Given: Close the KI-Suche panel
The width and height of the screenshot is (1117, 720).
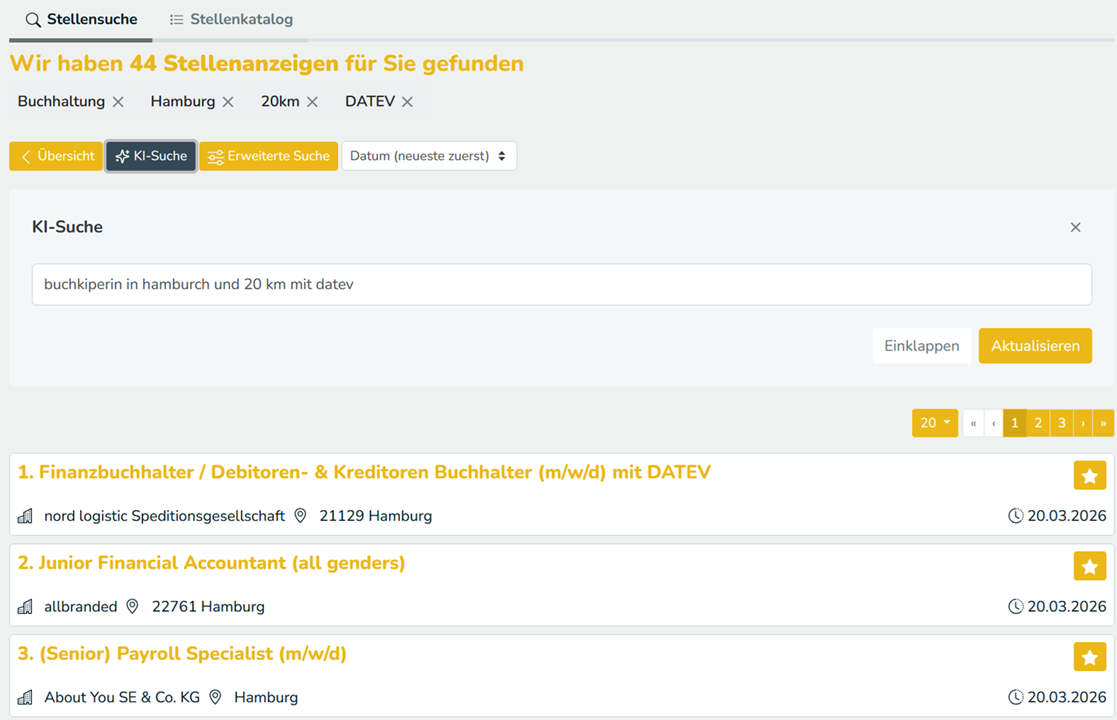Looking at the screenshot, I should [1075, 228].
